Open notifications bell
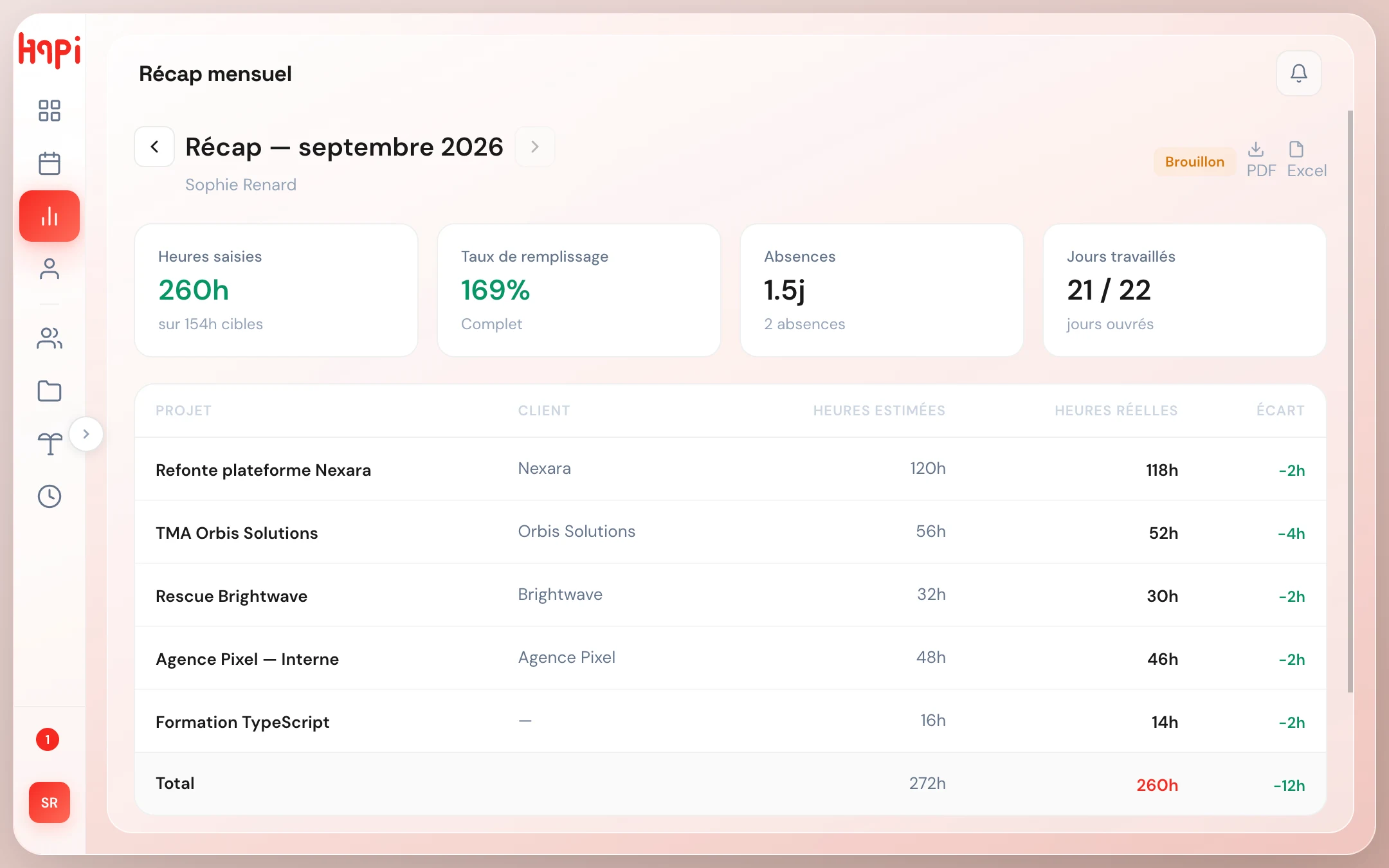Image resolution: width=1389 pixels, height=868 pixels. (x=1299, y=73)
